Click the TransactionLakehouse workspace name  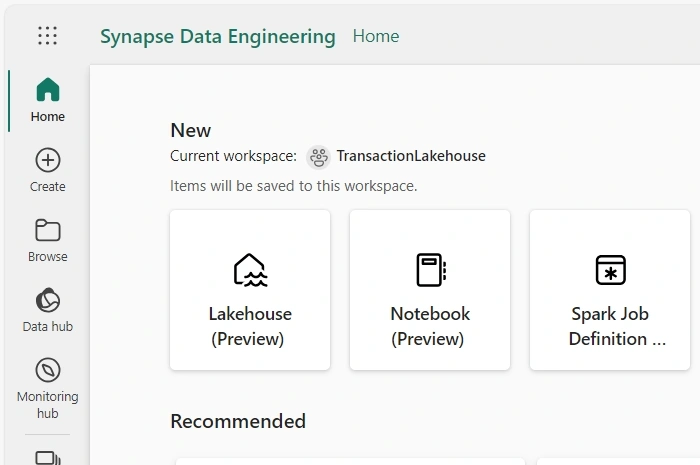[x=411, y=156]
